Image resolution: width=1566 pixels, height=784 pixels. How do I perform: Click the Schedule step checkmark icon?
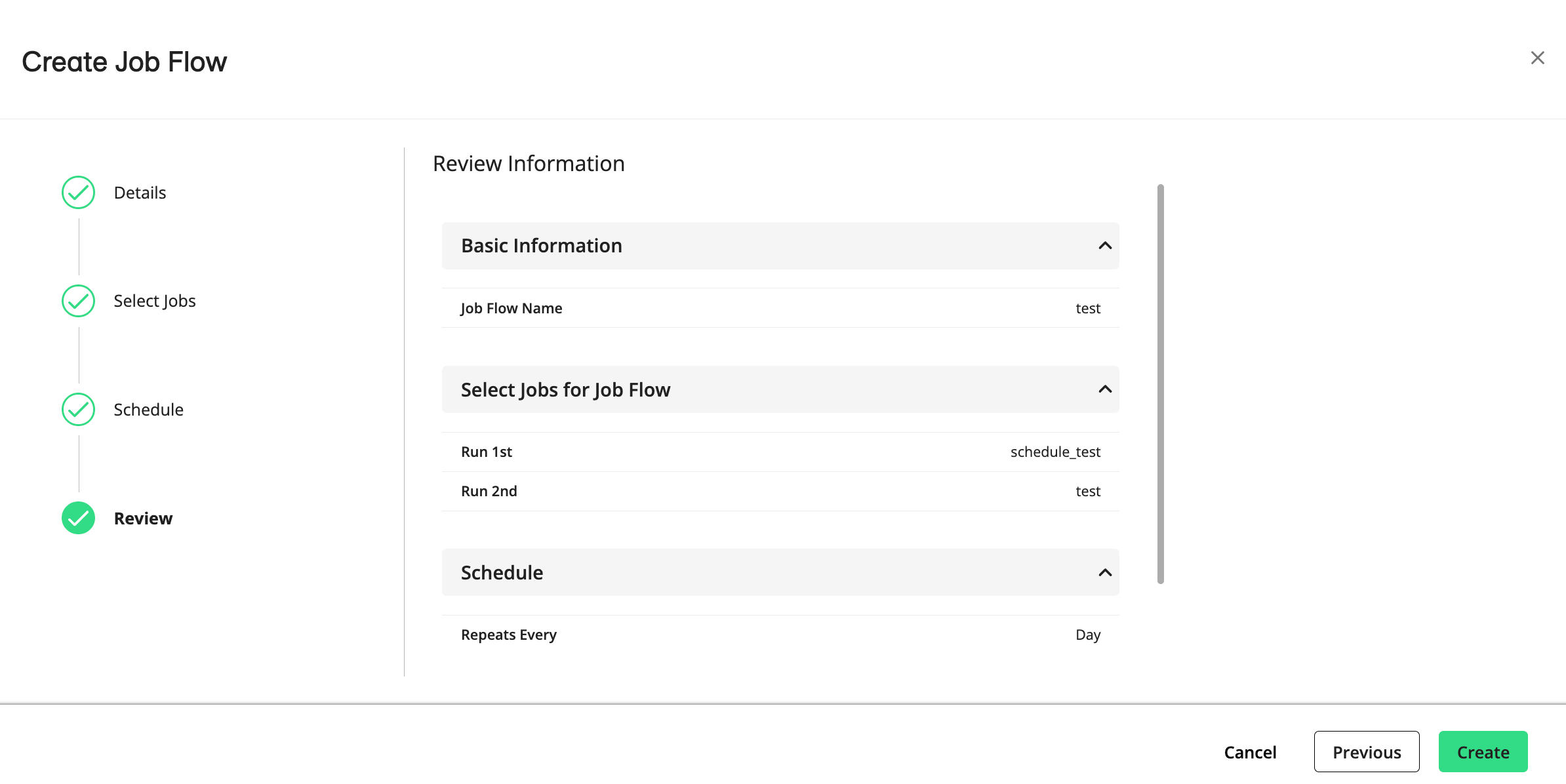(77, 409)
